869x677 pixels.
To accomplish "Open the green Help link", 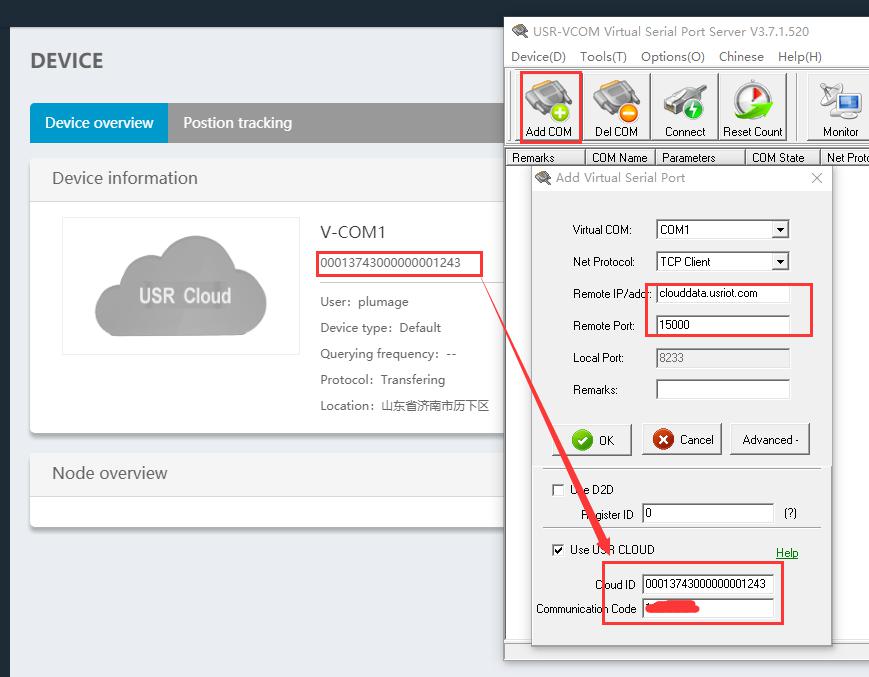I will click(787, 553).
